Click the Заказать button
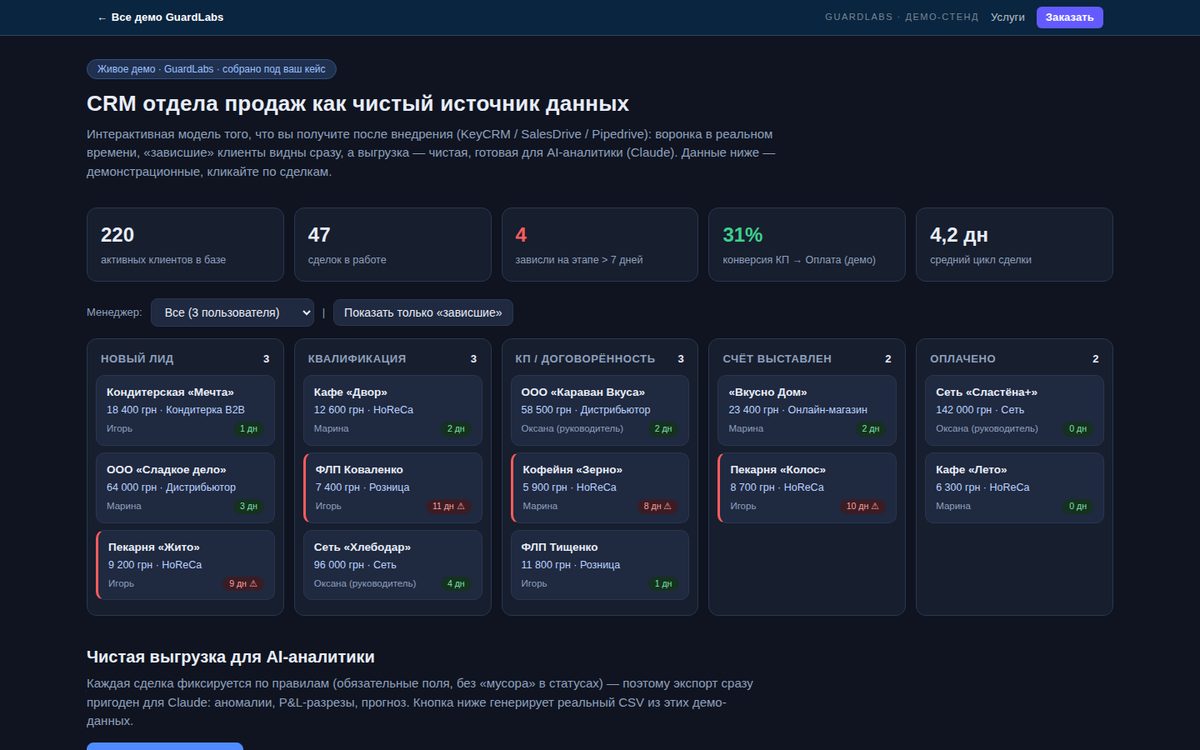The image size is (1200, 750). point(1070,17)
